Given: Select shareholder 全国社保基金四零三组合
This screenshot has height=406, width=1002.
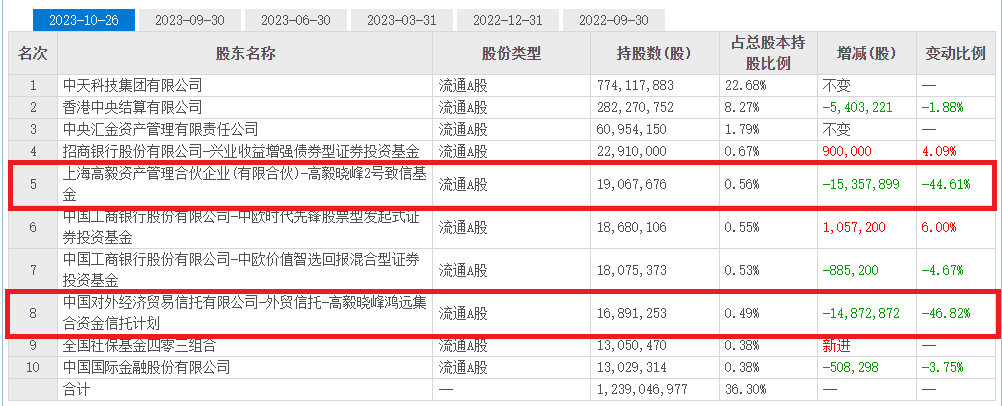Looking at the screenshot, I should (x=140, y=346).
